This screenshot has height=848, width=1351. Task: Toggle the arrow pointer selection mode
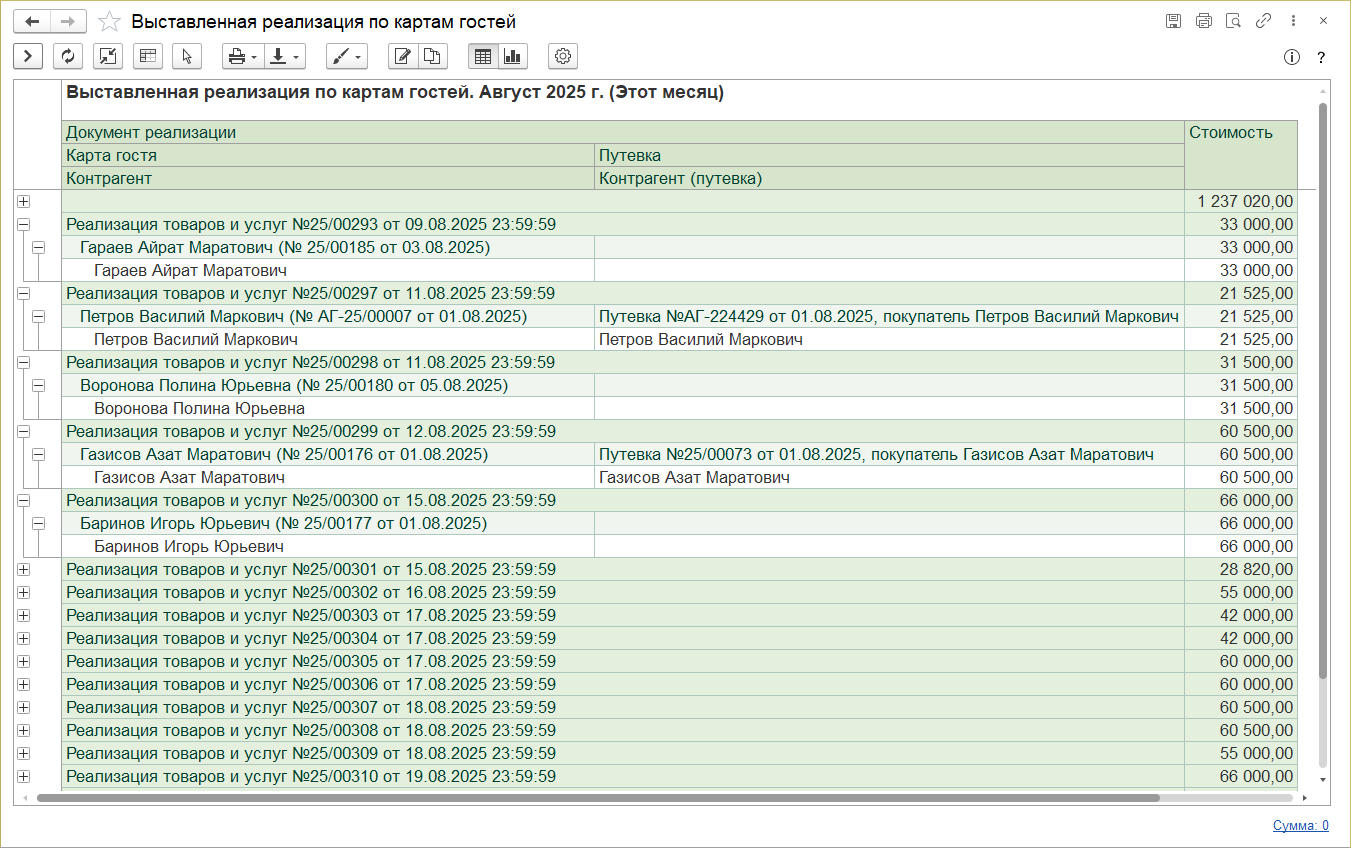point(187,56)
